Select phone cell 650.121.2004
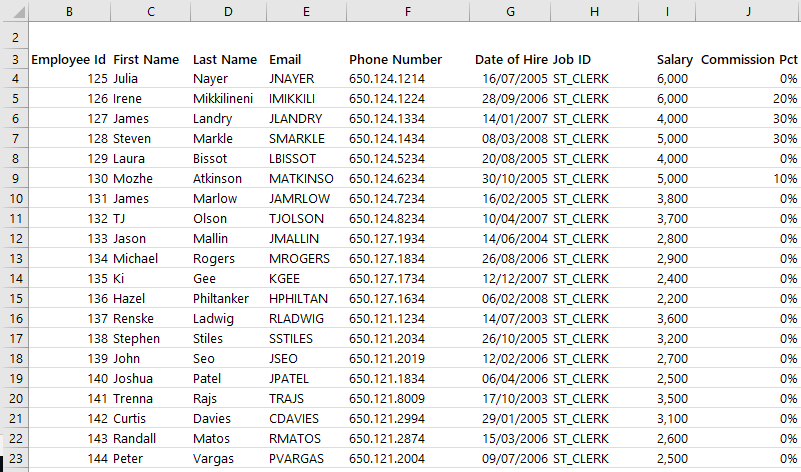This screenshot has height=472, width=801. tap(408, 458)
